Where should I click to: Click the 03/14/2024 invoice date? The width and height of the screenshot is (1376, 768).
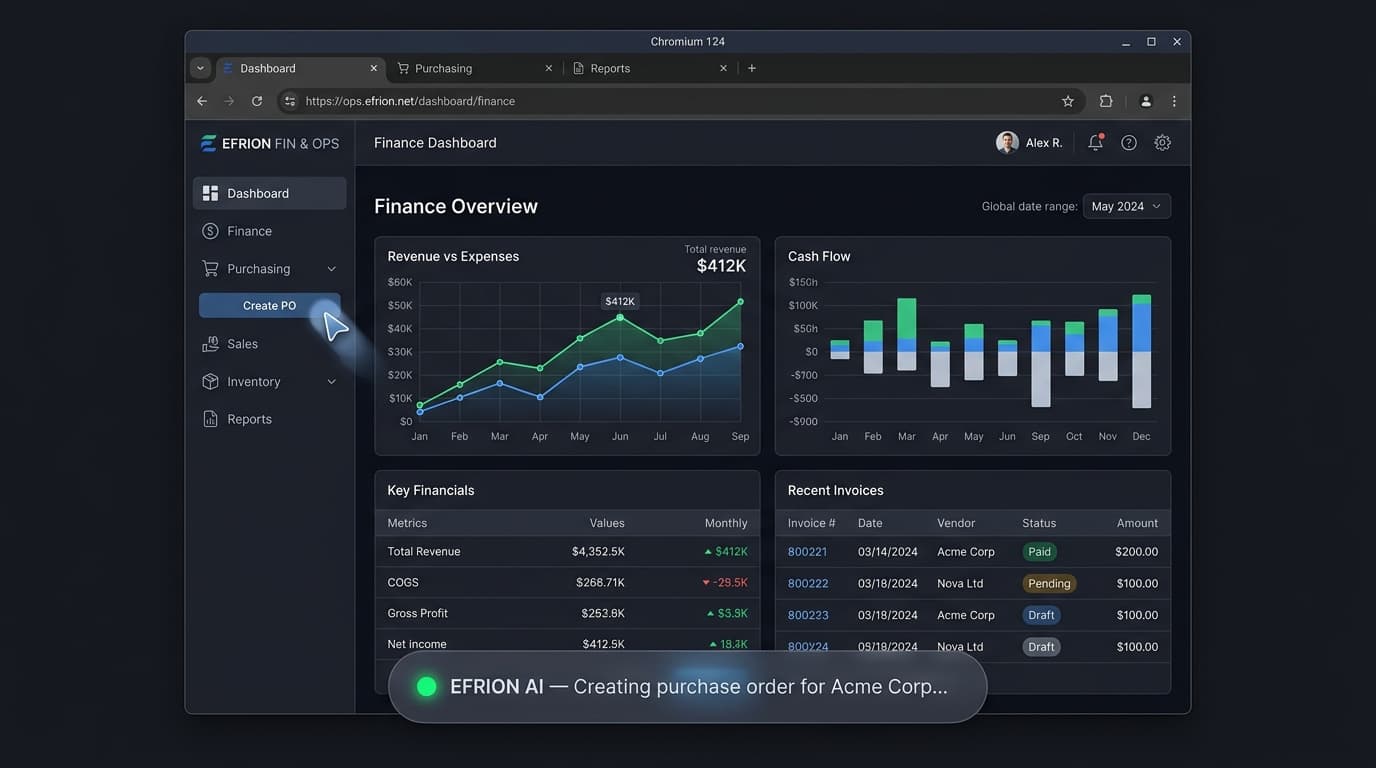[x=888, y=552]
